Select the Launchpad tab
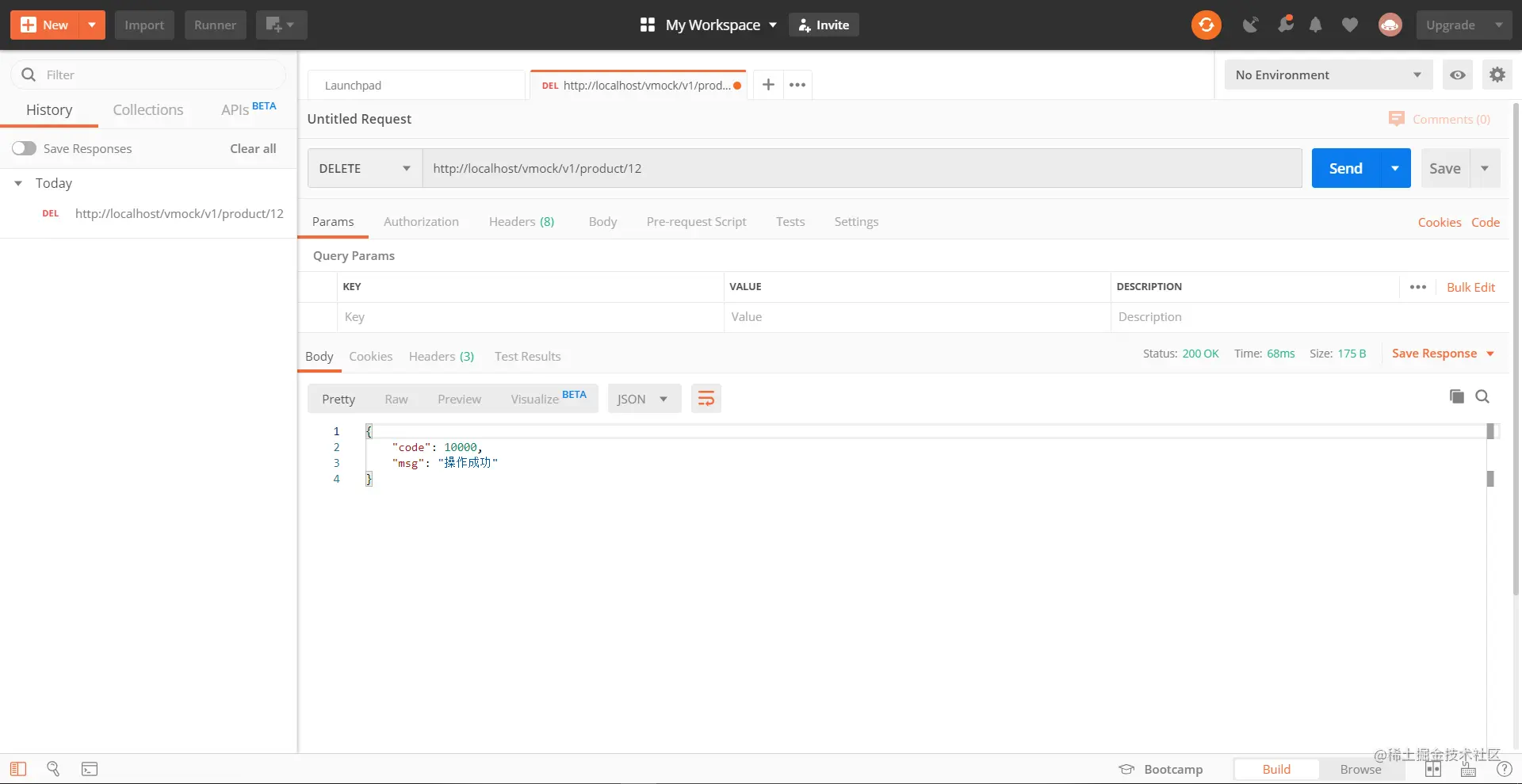1522x784 pixels. coord(416,85)
